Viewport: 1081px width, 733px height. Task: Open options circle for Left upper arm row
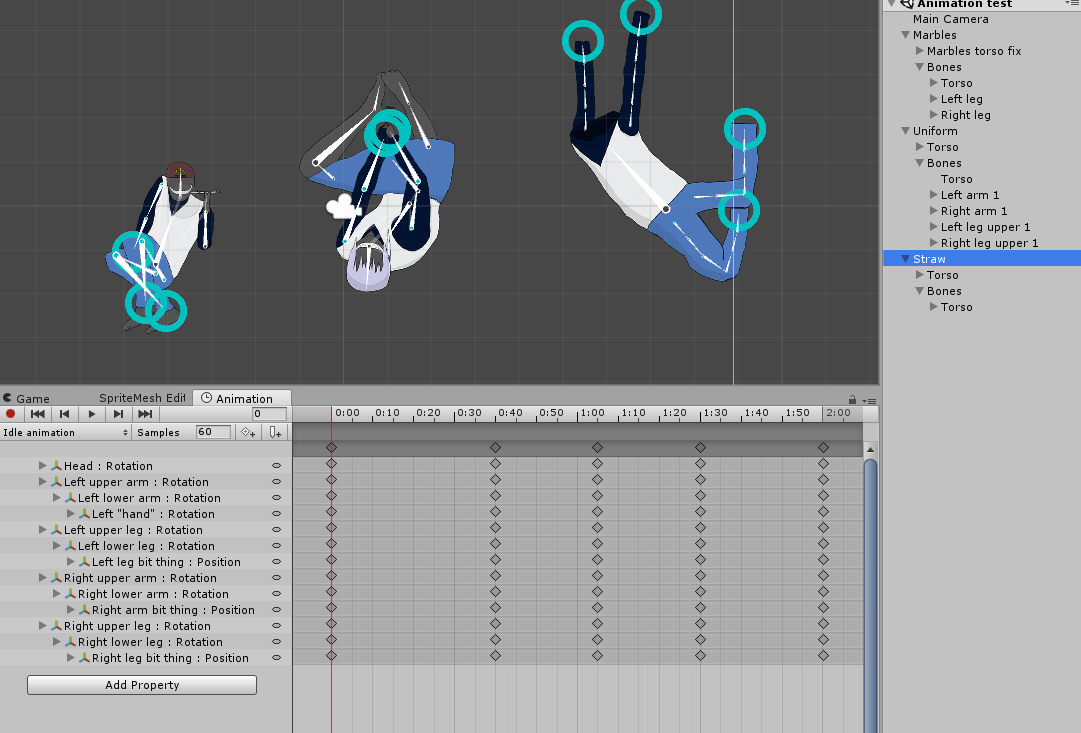click(x=276, y=482)
